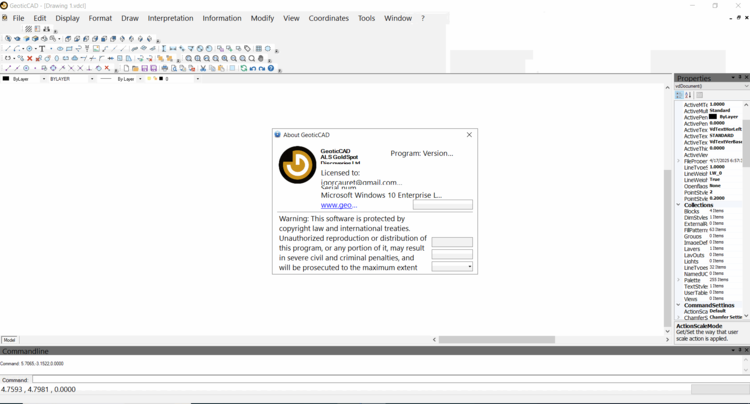Open the Interpretation menu

click(x=170, y=18)
